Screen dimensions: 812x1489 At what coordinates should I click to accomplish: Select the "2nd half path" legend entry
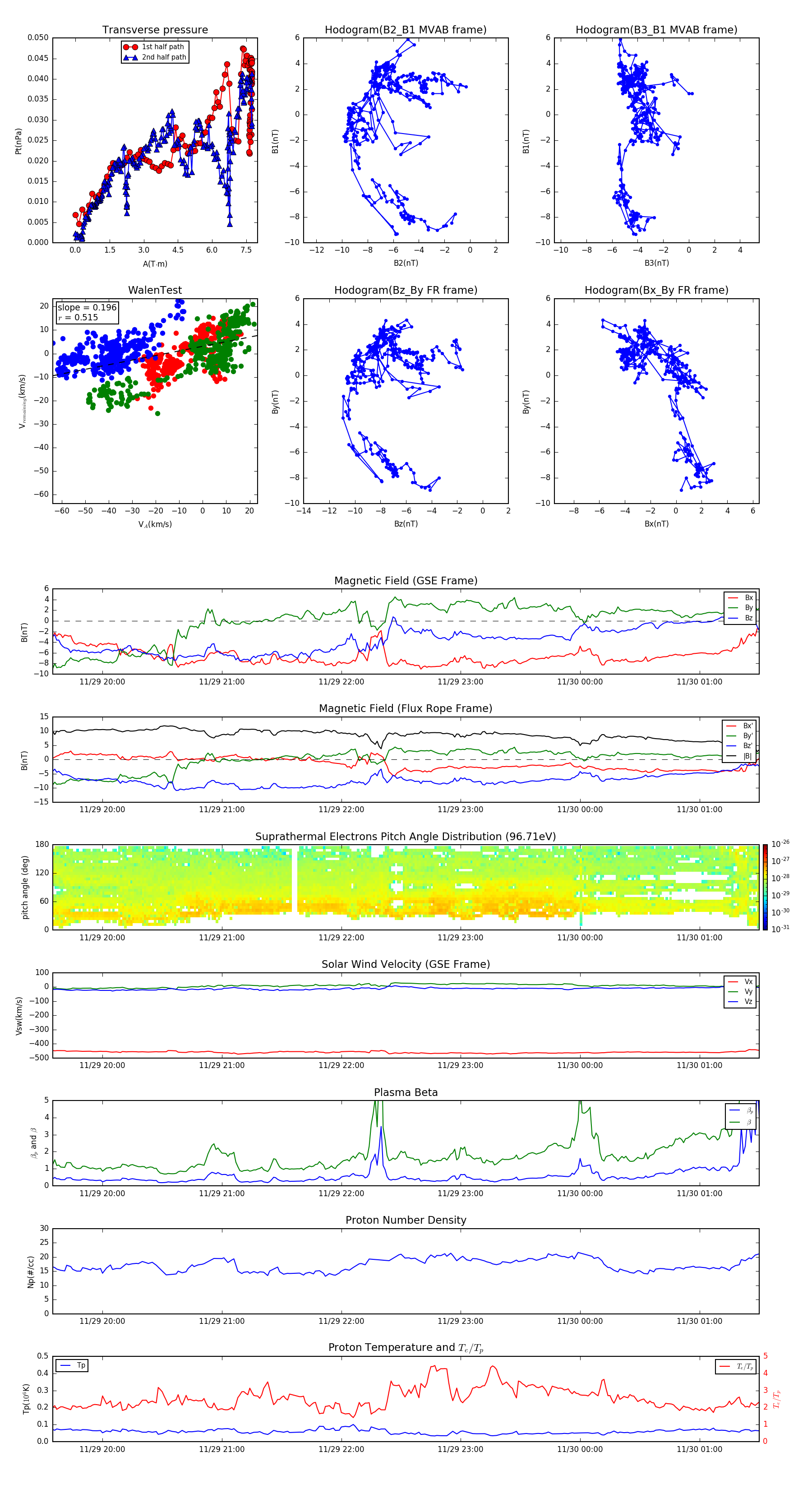pyautogui.click(x=155, y=57)
